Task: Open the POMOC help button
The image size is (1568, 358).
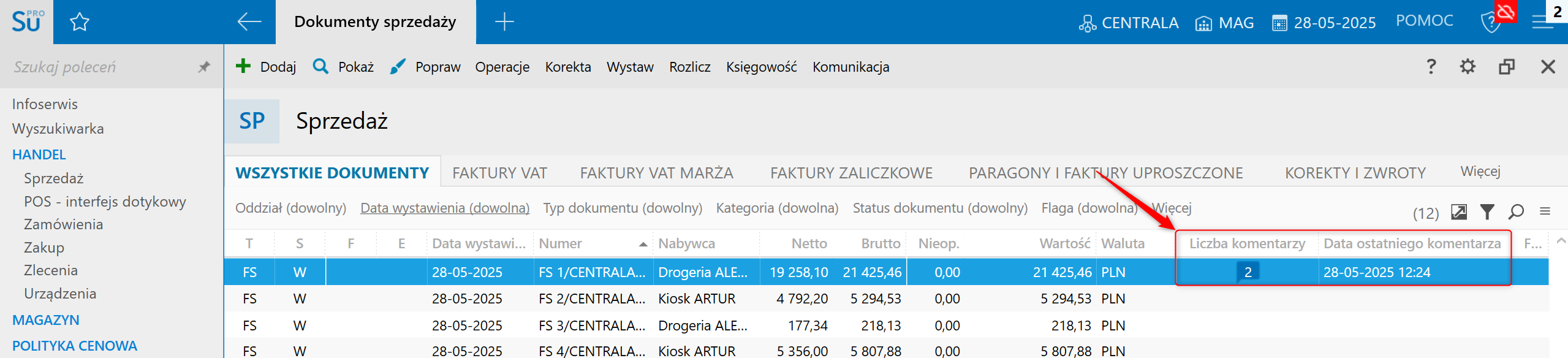Action: point(1424,21)
